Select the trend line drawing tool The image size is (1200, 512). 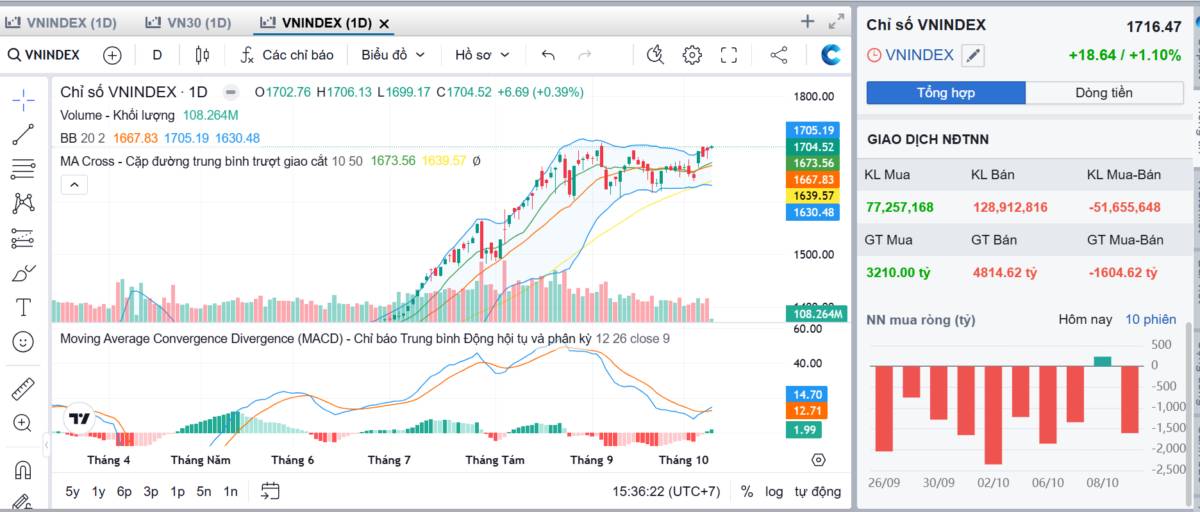23,133
